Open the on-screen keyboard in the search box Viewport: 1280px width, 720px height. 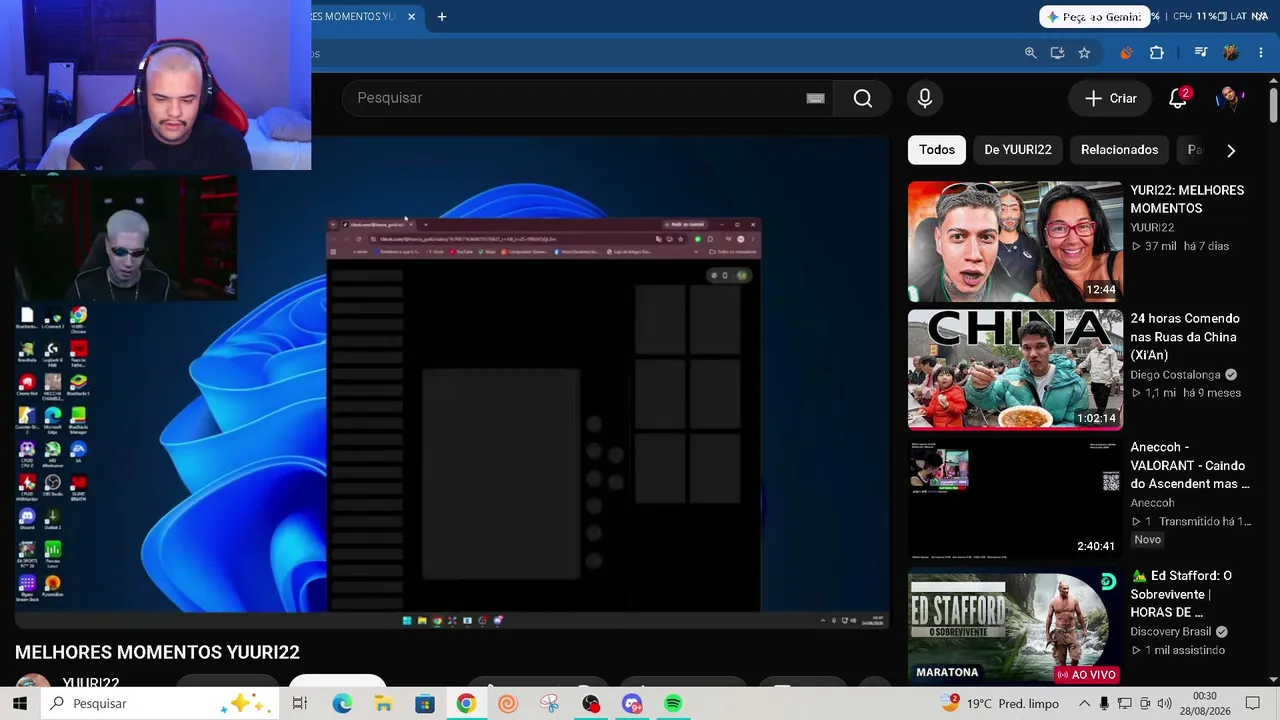(815, 98)
